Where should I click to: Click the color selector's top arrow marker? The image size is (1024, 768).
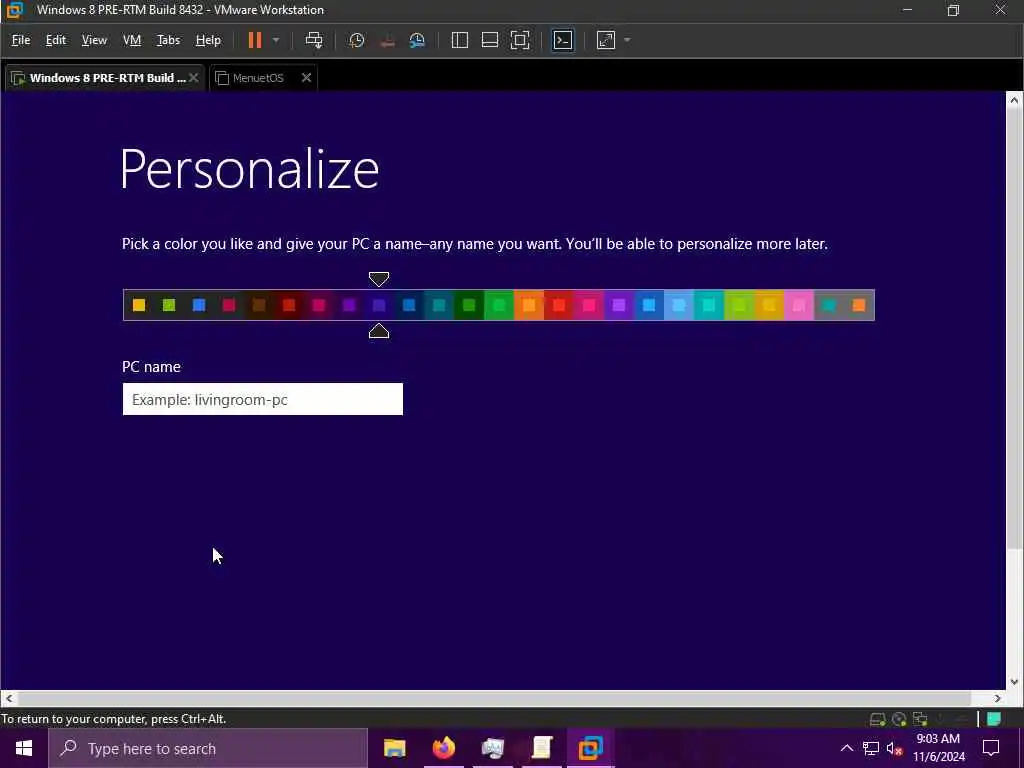coord(379,279)
